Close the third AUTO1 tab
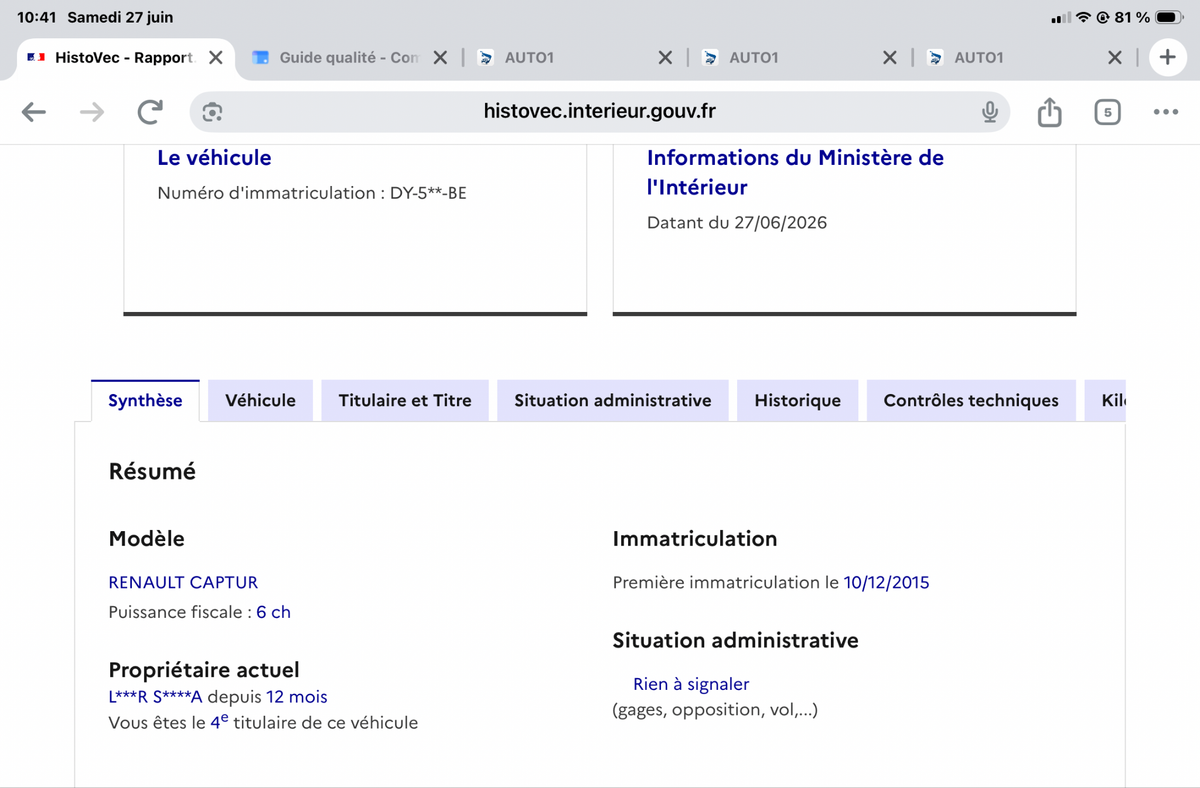 click(1115, 58)
